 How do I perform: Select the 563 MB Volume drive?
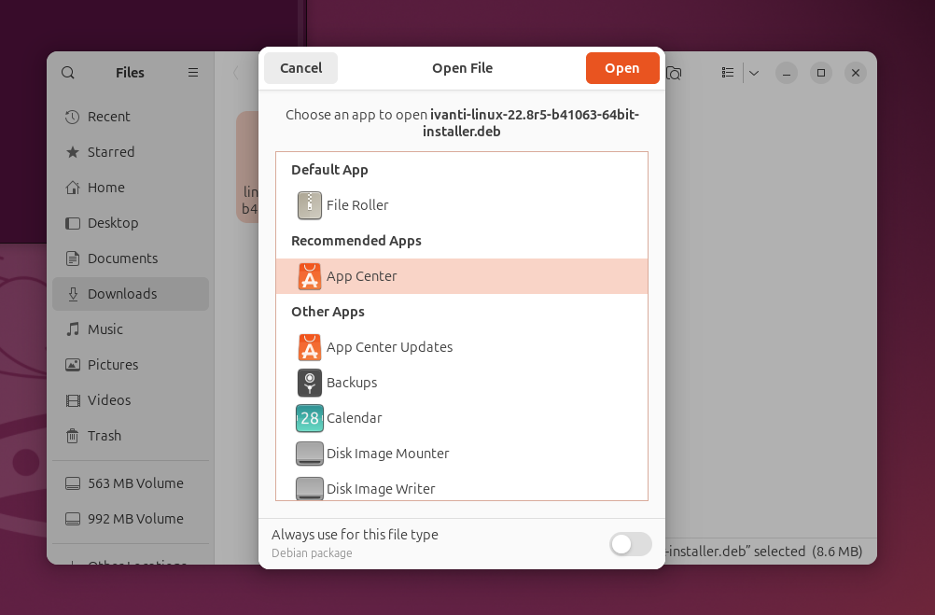[134, 483]
